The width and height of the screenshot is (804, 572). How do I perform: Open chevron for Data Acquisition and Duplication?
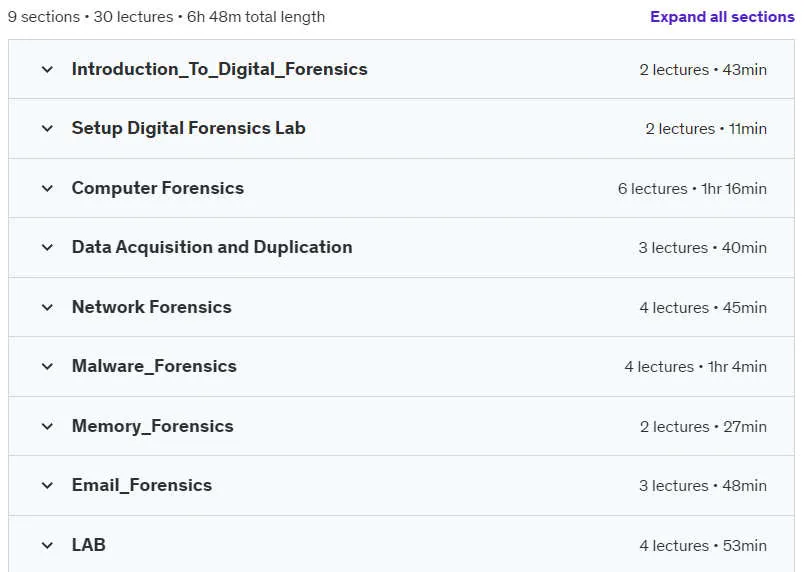click(x=47, y=248)
